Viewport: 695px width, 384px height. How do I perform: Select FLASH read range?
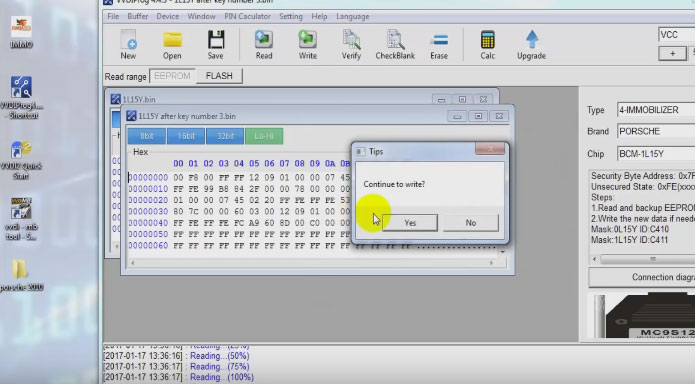click(219, 76)
